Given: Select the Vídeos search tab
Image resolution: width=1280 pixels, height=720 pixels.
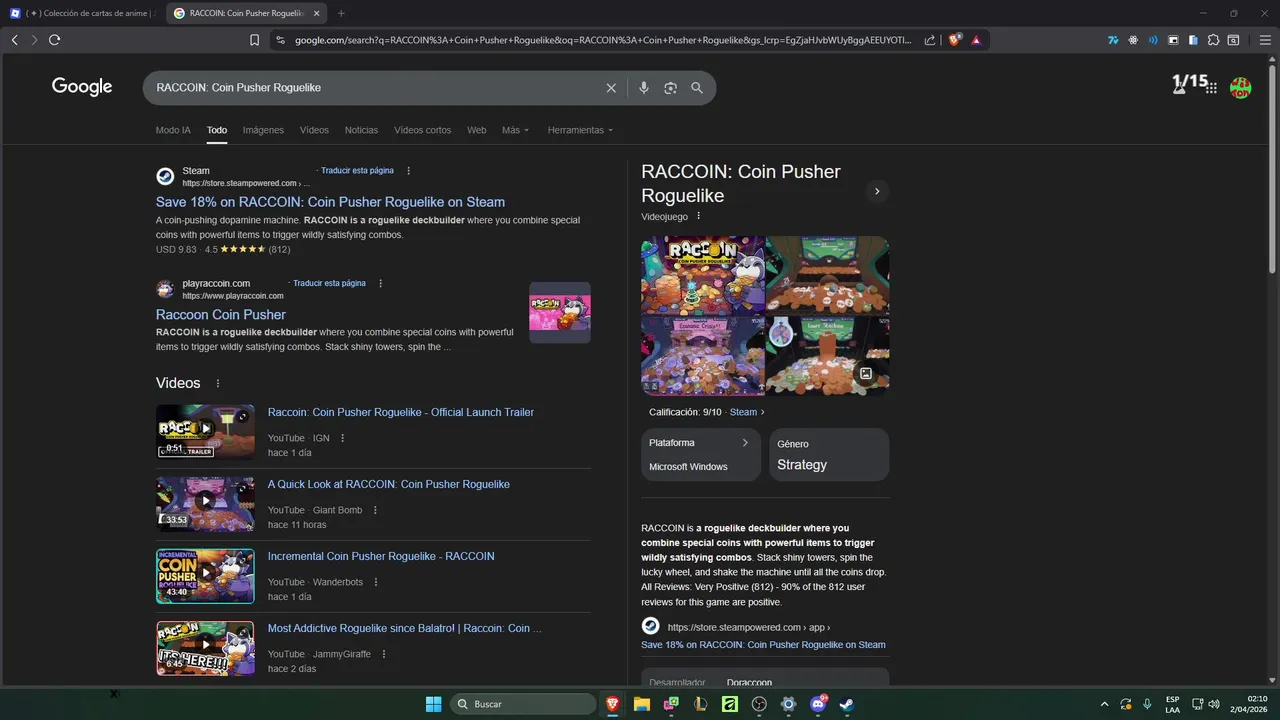Looking at the screenshot, I should [x=314, y=130].
